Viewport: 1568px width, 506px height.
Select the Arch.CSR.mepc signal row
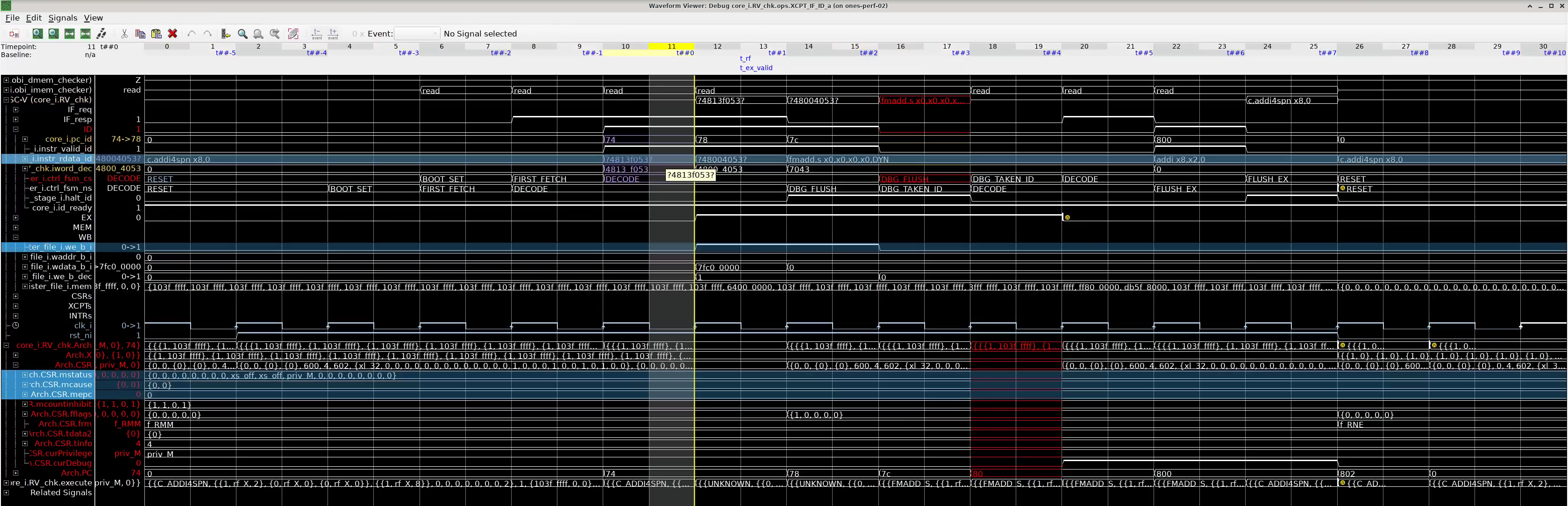click(x=61, y=395)
